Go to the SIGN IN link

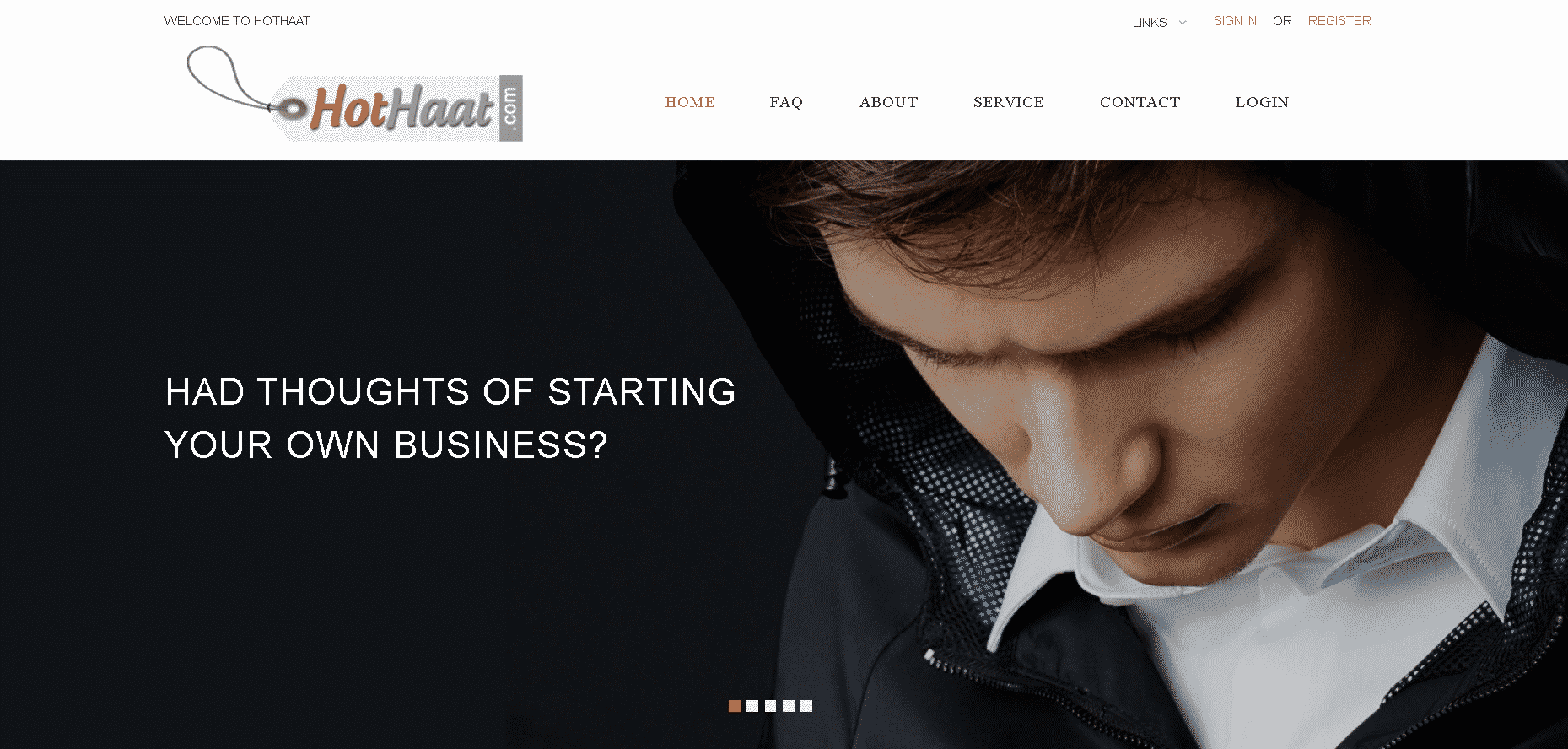tap(1235, 21)
